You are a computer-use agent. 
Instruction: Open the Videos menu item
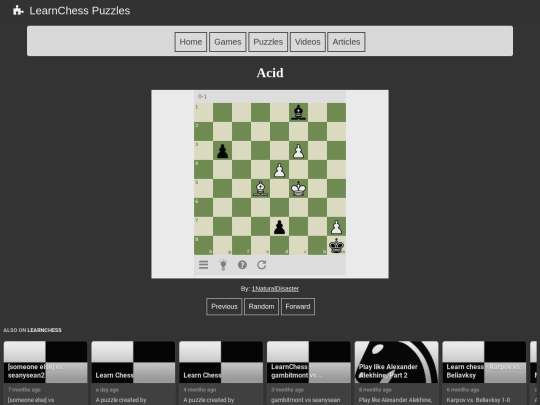(x=308, y=42)
